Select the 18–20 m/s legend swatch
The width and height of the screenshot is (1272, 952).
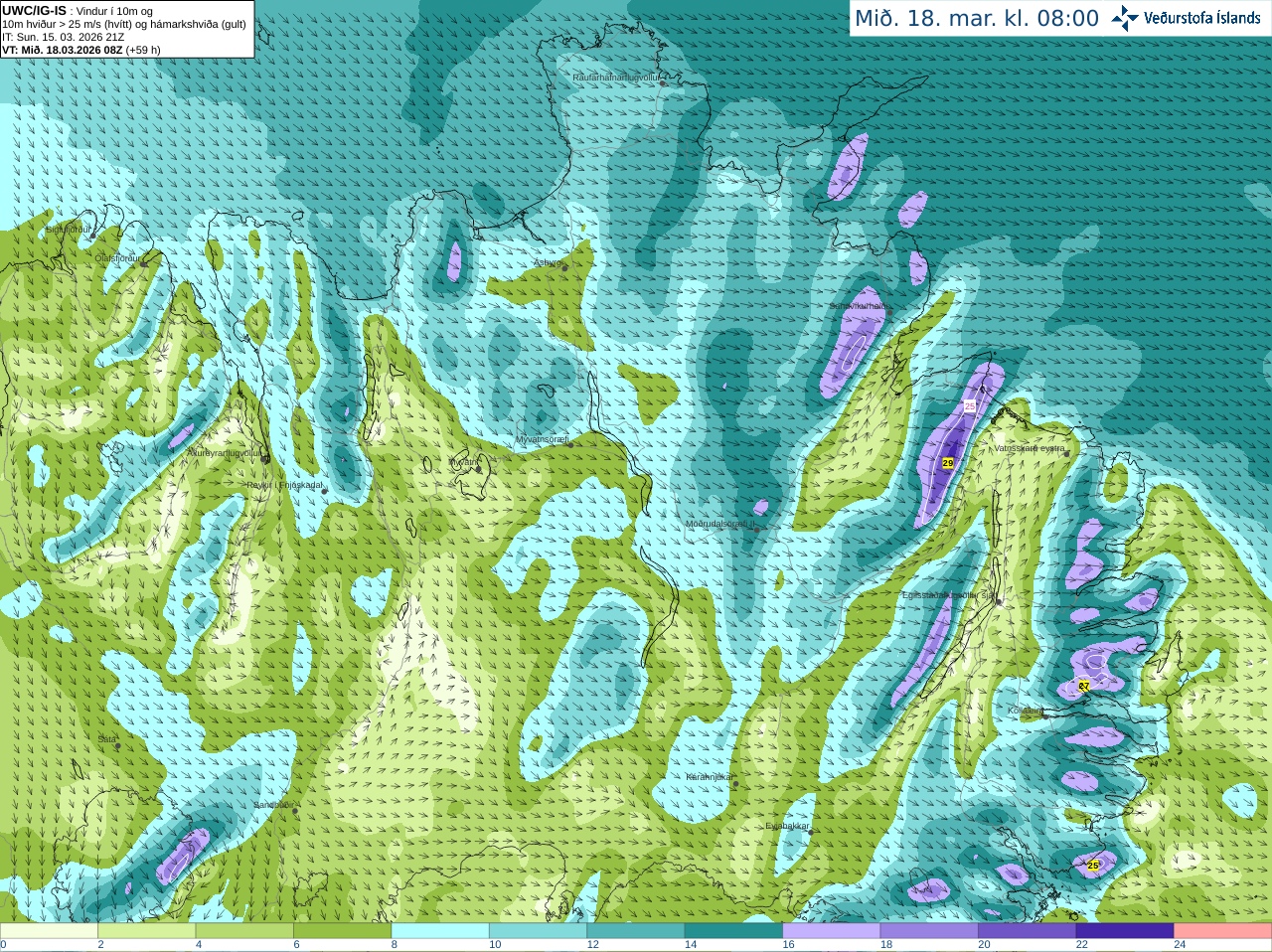click(x=929, y=931)
